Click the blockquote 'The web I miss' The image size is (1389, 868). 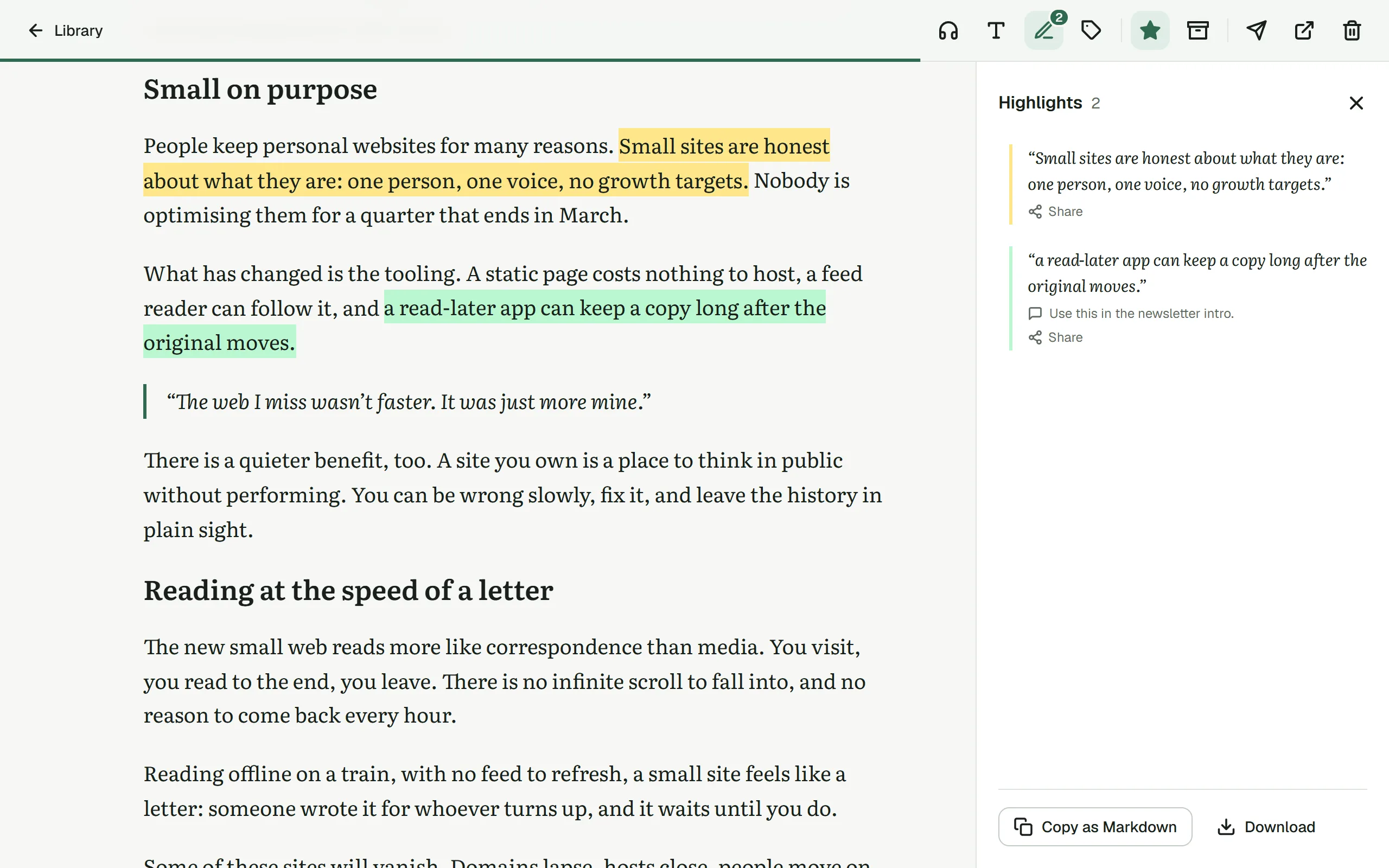pyautogui.click(x=409, y=402)
